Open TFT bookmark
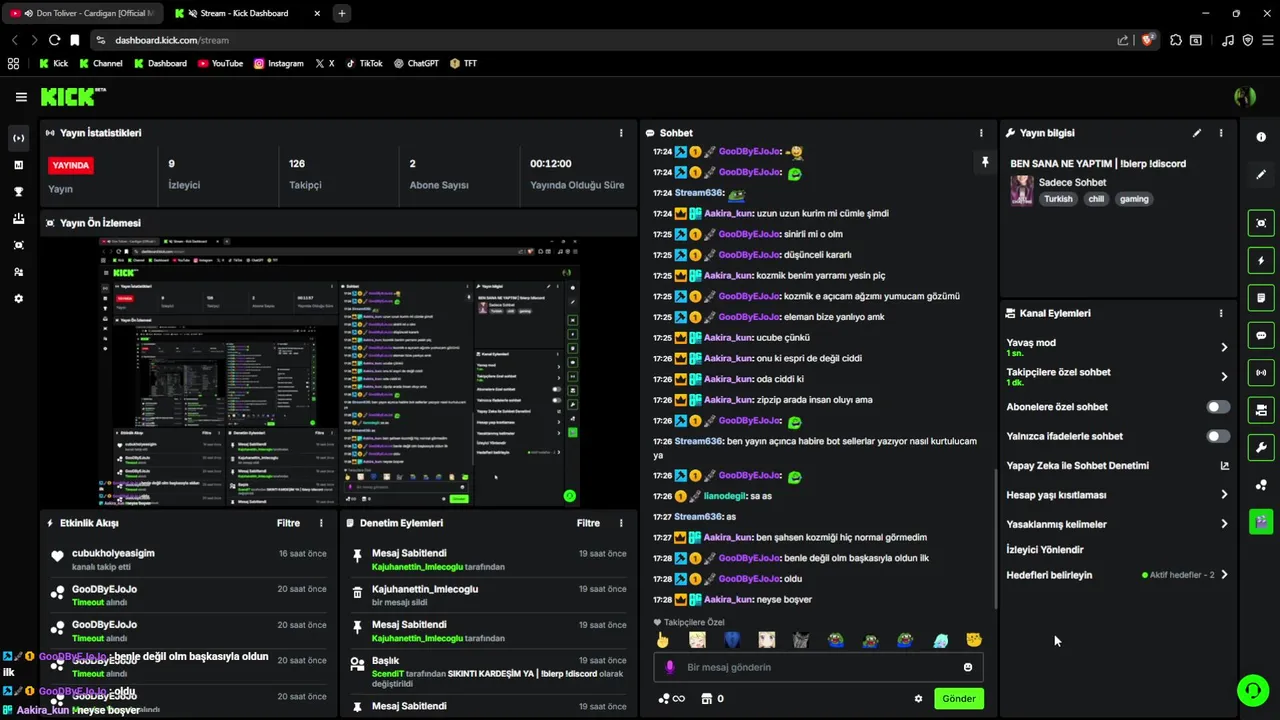Image resolution: width=1280 pixels, height=720 pixels. point(463,63)
